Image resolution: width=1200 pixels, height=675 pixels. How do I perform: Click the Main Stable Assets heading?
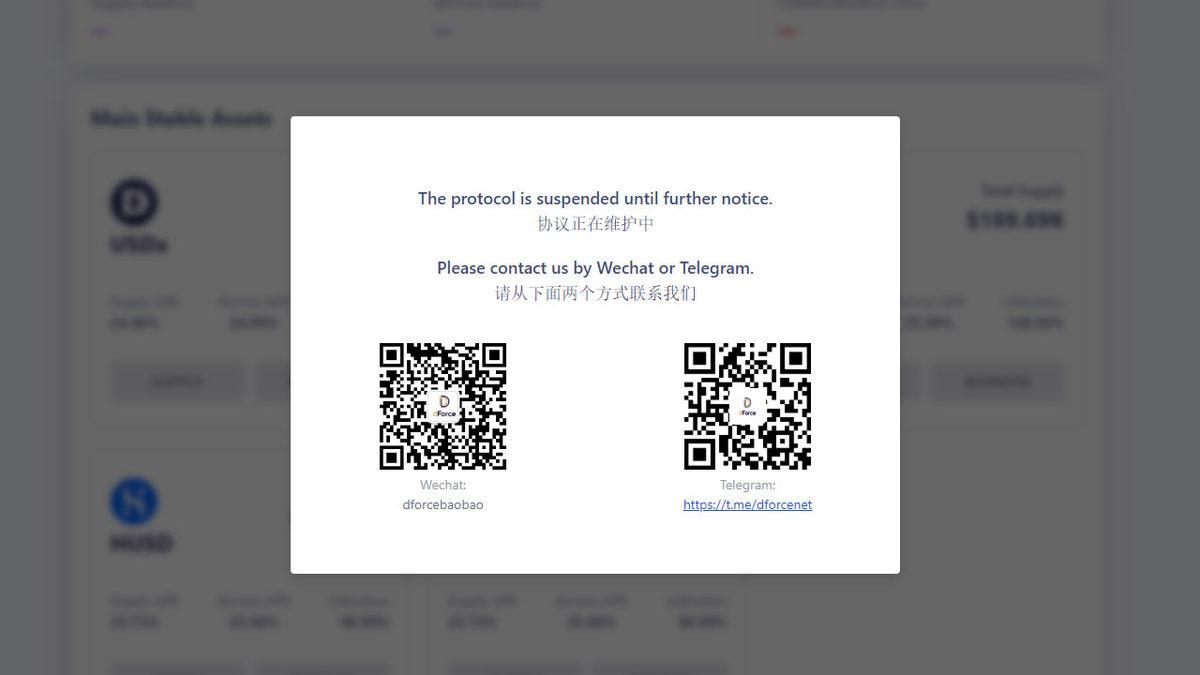click(181, 119)
